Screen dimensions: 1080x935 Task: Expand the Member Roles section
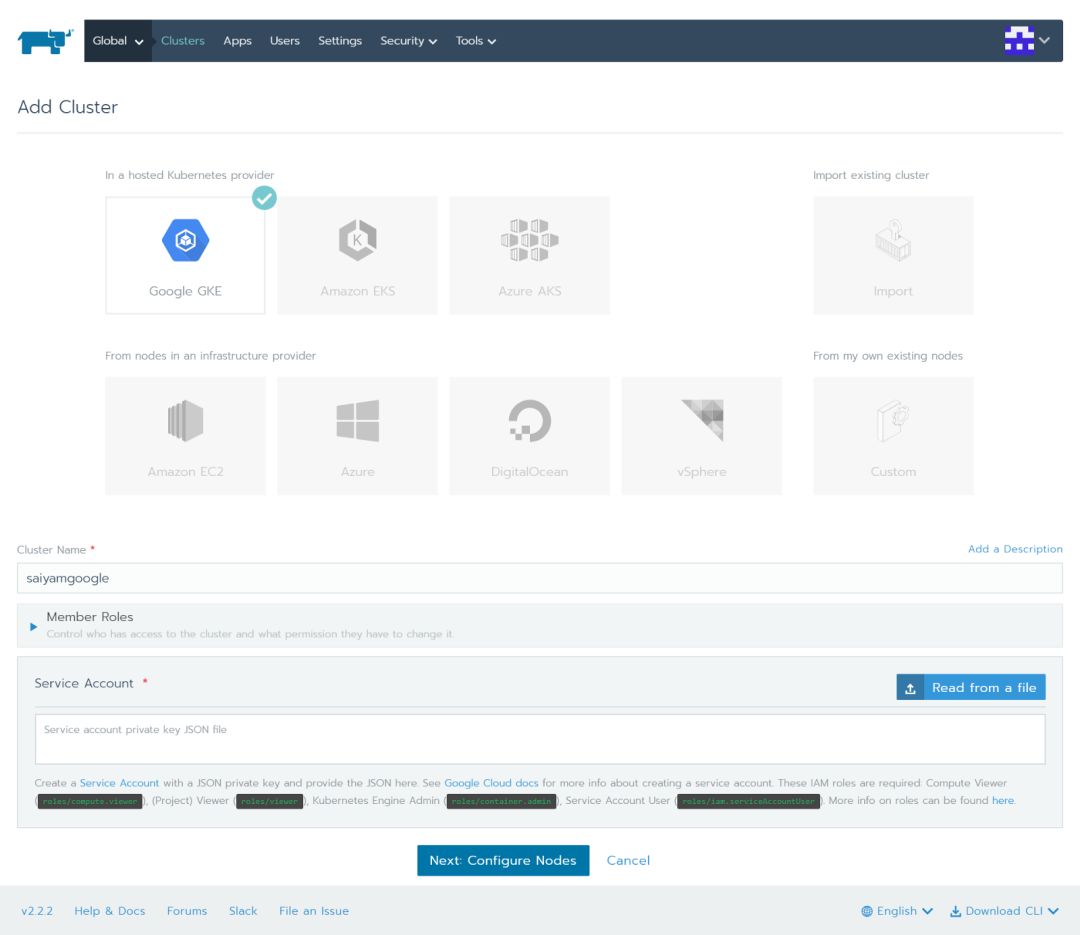coord(33,626)
